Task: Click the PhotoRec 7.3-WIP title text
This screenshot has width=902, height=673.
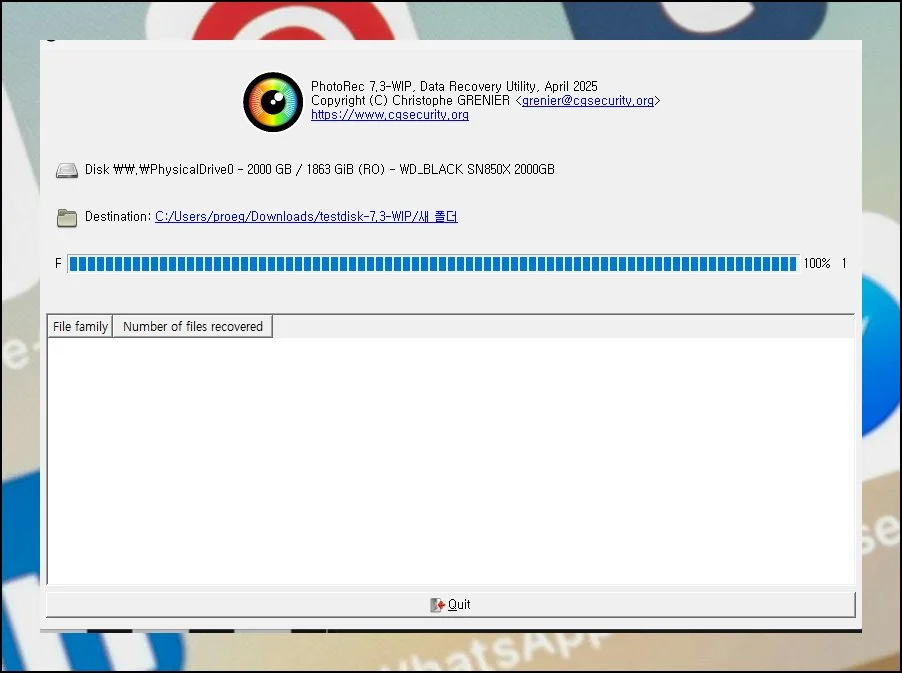Action: pos(454,87)
